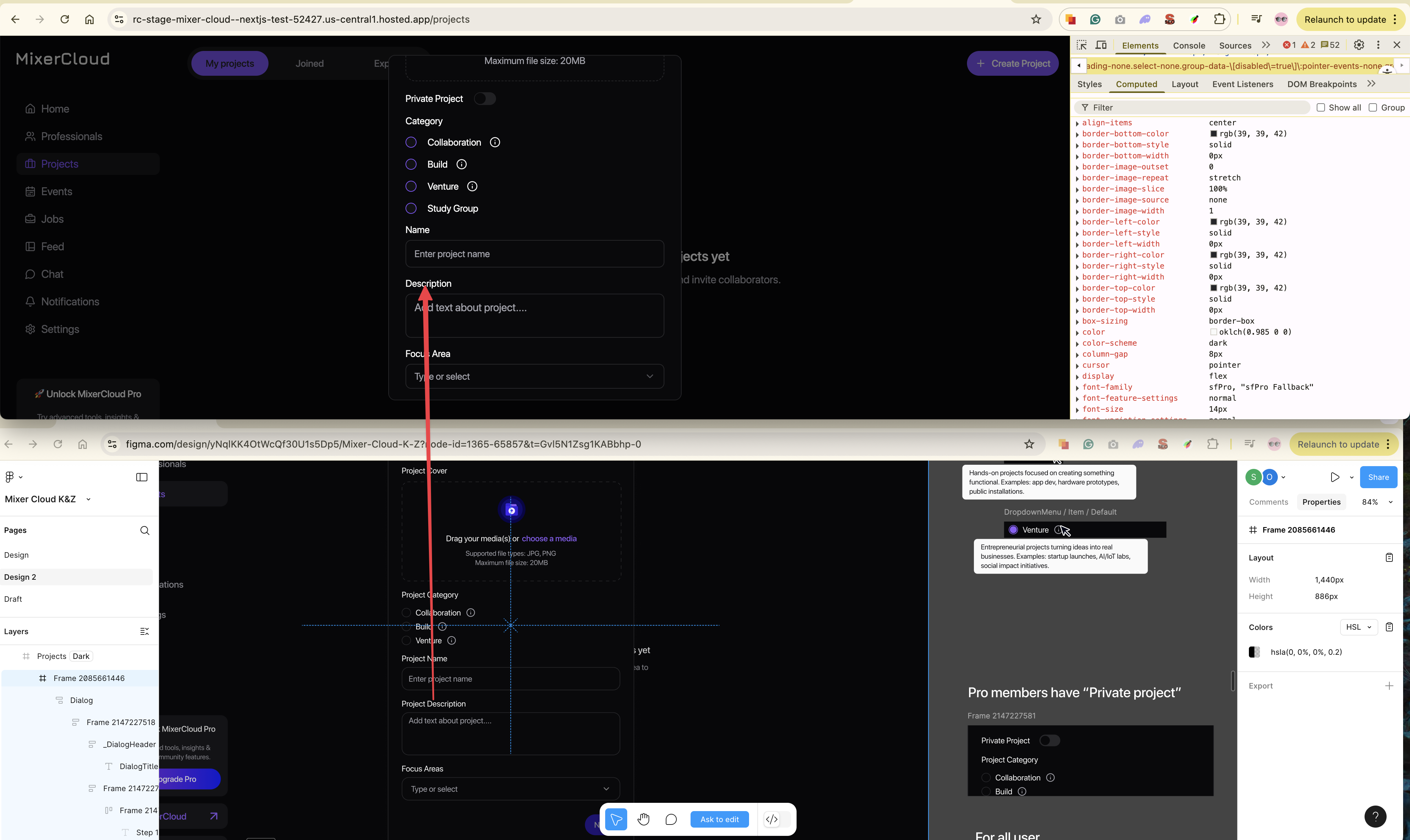Click the Collaboration info icon

pyautogui.click(x=495, y=142)
